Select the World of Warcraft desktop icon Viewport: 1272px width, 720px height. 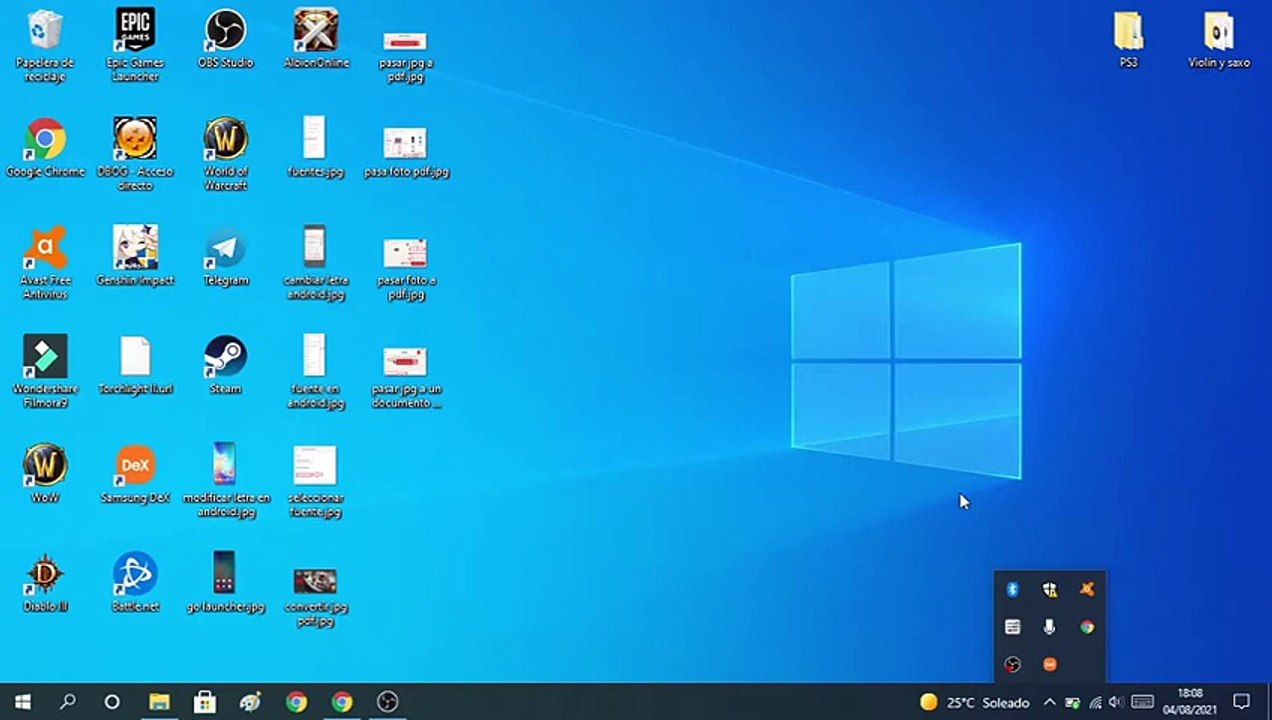[225, 154]
